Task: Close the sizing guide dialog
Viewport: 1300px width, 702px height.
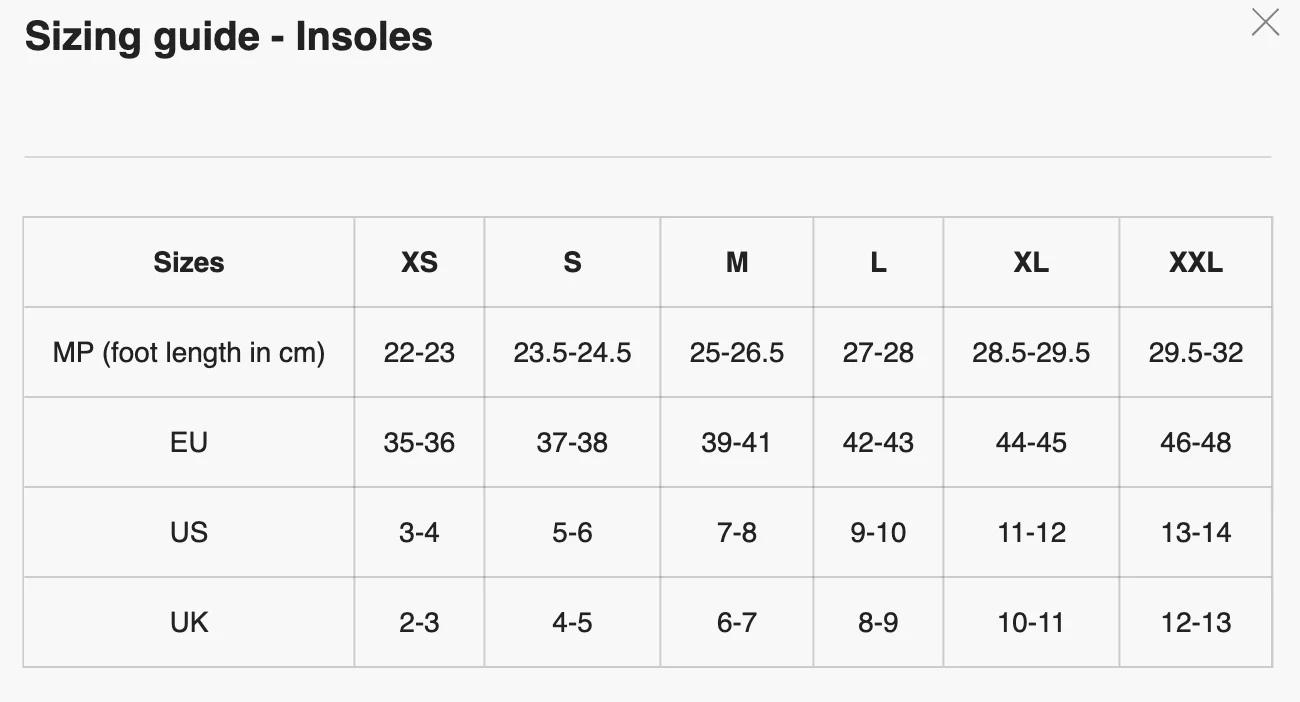Action: tap(1265, 22)
